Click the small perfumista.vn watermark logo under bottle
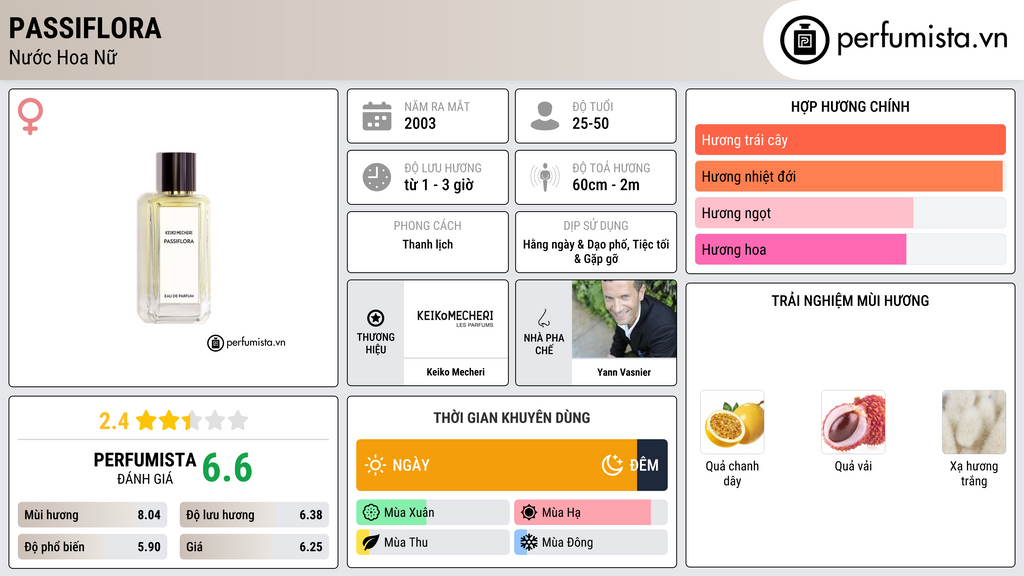This screenshot has height=576, width=1024. coord(246,342)
